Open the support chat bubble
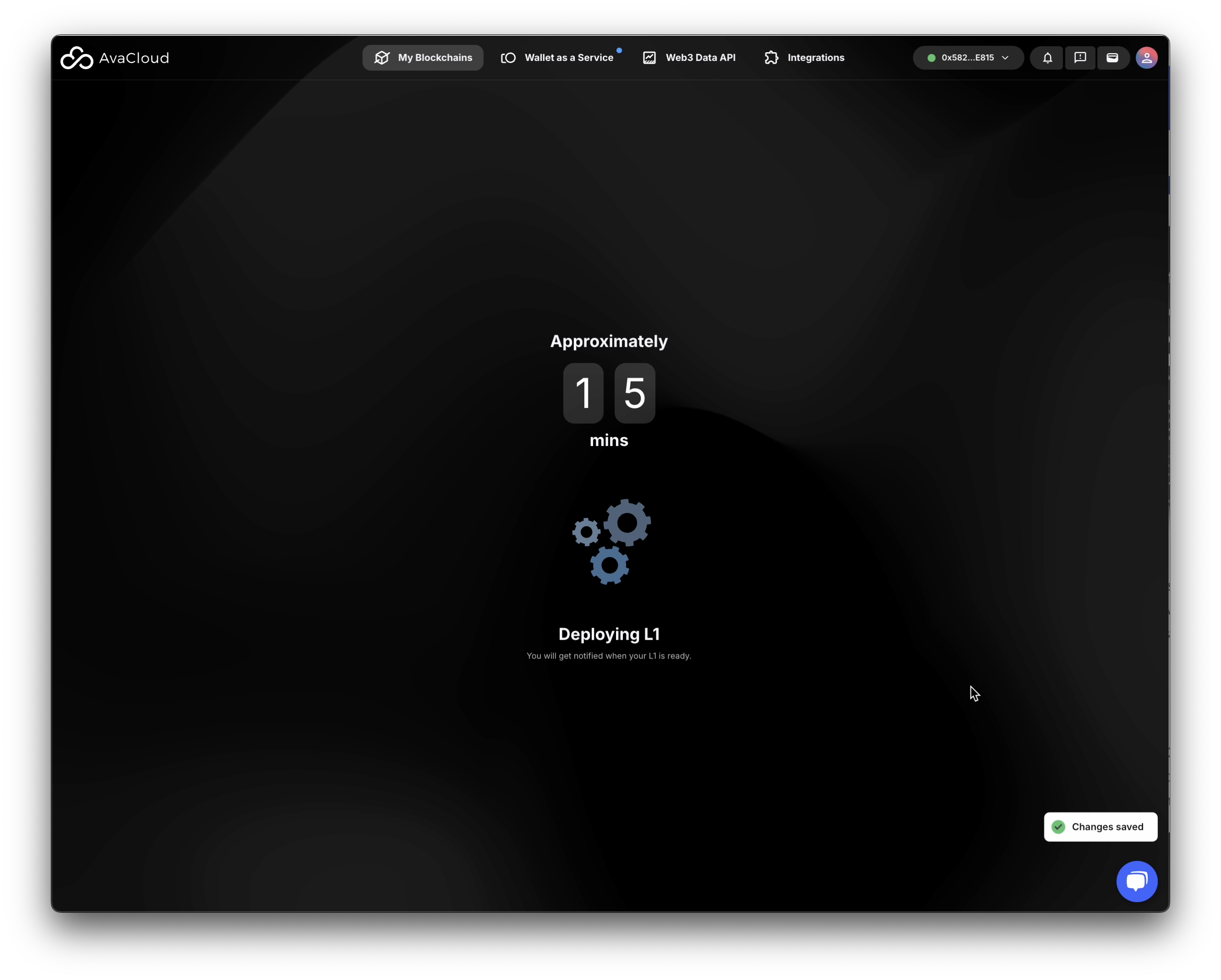 pos(1137,881)
